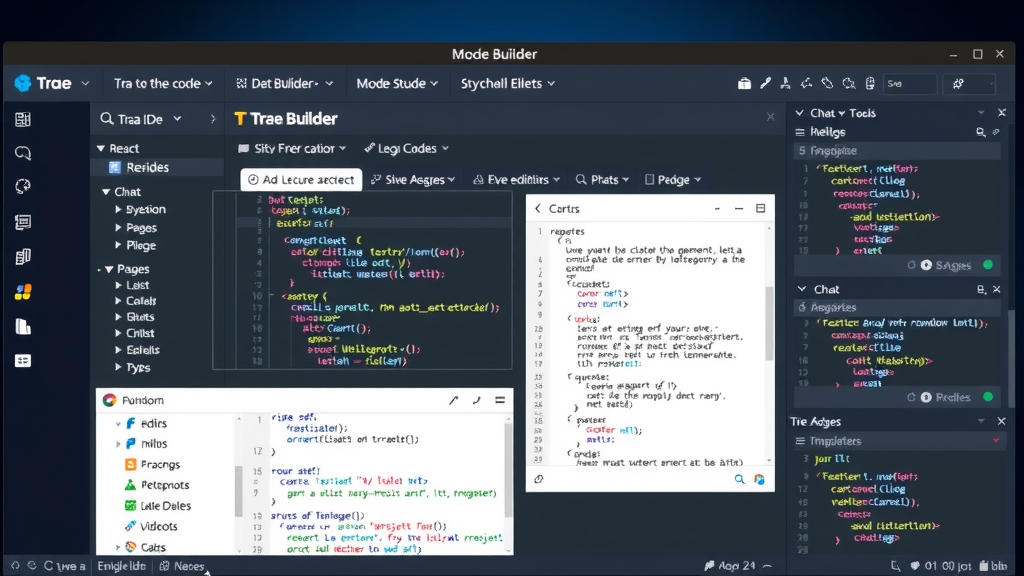Open the chat bubble icon in left sidebar

[x=23, y=153]
